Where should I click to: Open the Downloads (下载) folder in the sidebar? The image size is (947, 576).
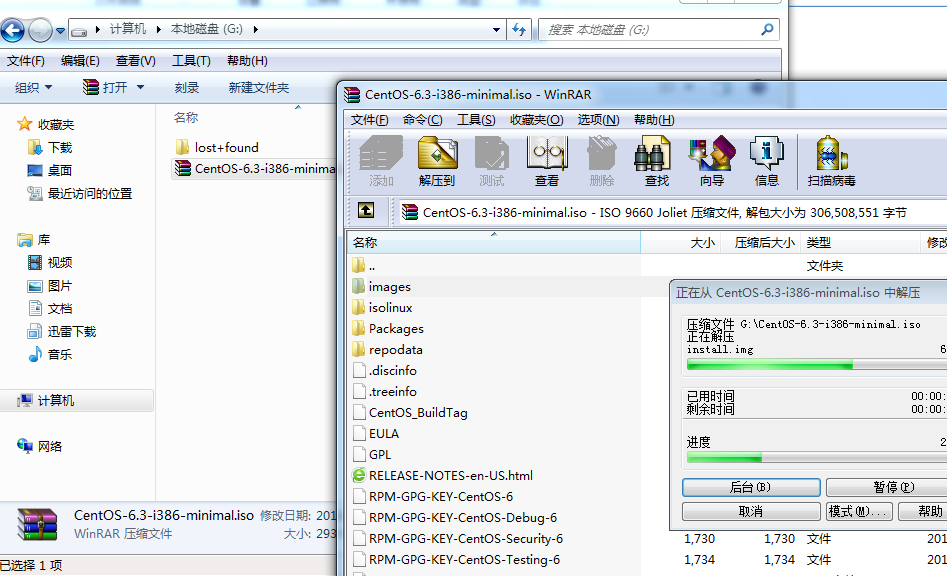[50, 147]
